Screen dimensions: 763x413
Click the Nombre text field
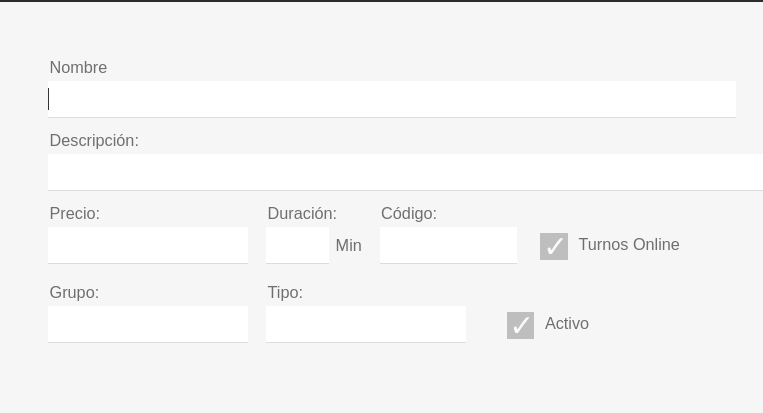pyautogui.click(x=392, y=99)
